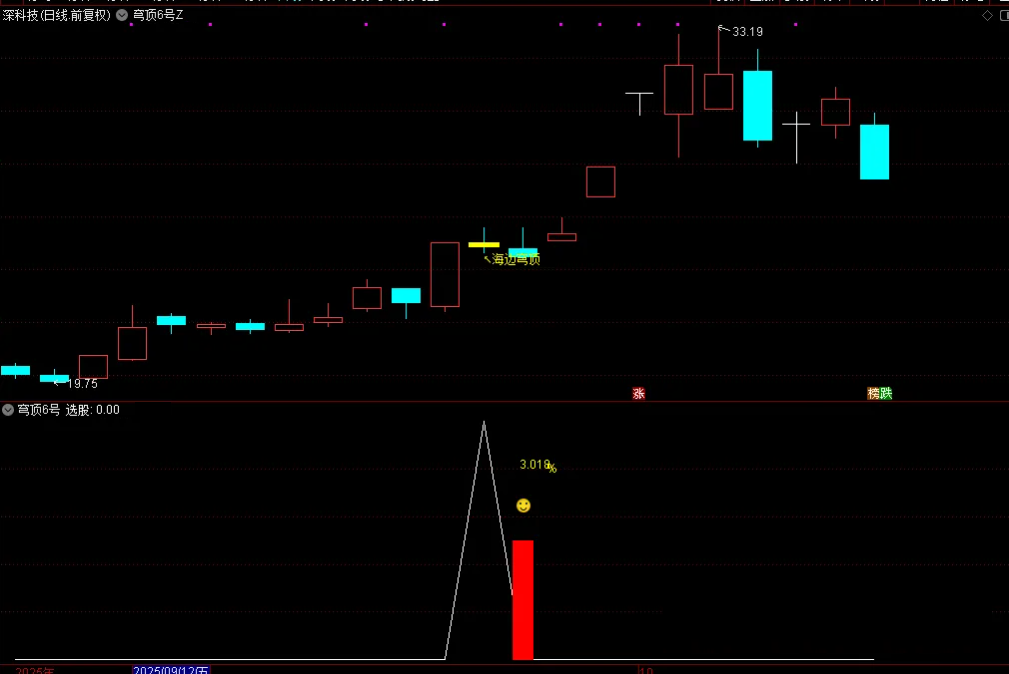The height and width of the screenshot is (674, 1009).
Task: Click the 深科技 stock title label
Action: tap(56, 15)
